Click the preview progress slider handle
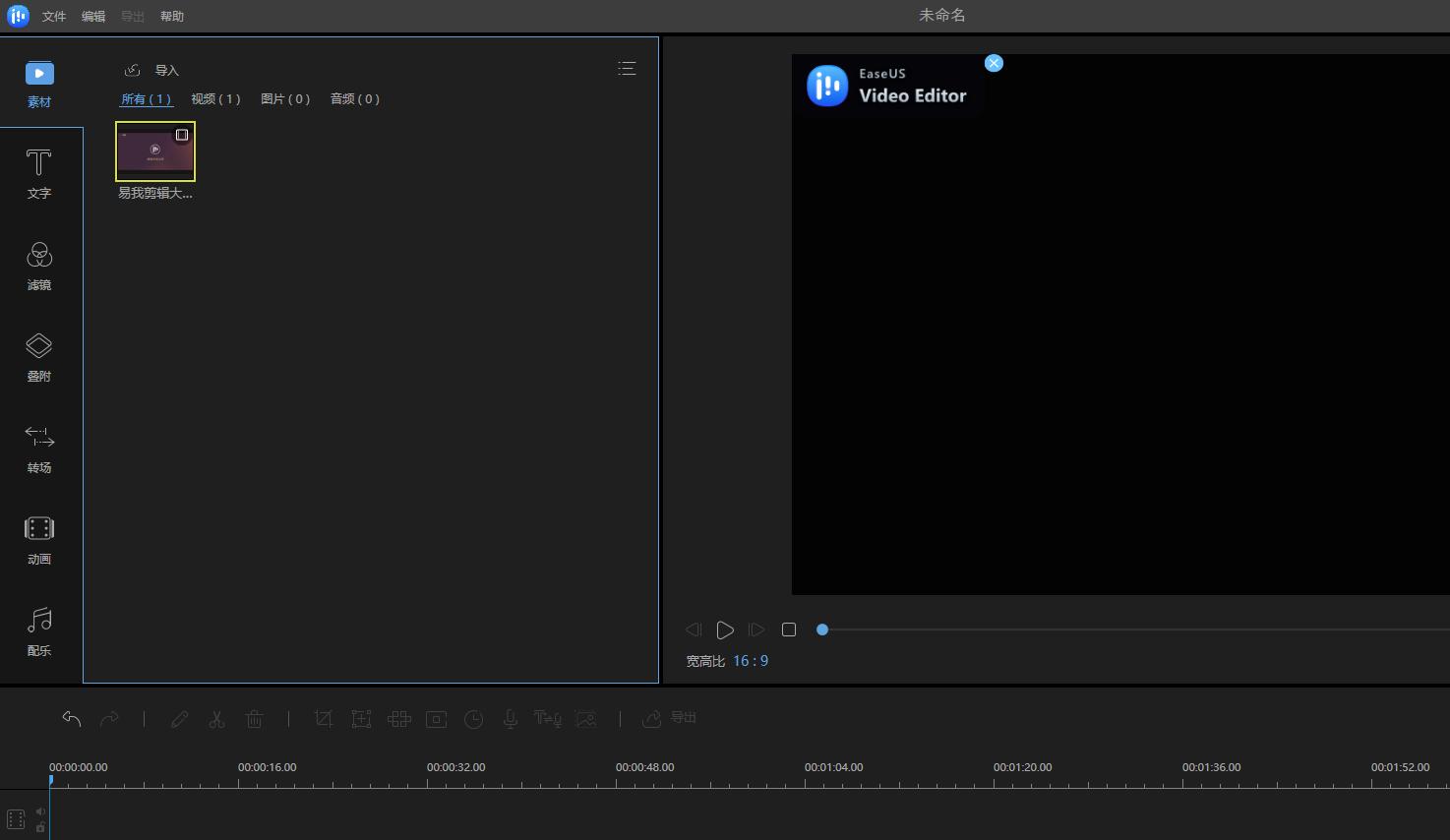1450x840 pixels. tap(822, 630)
